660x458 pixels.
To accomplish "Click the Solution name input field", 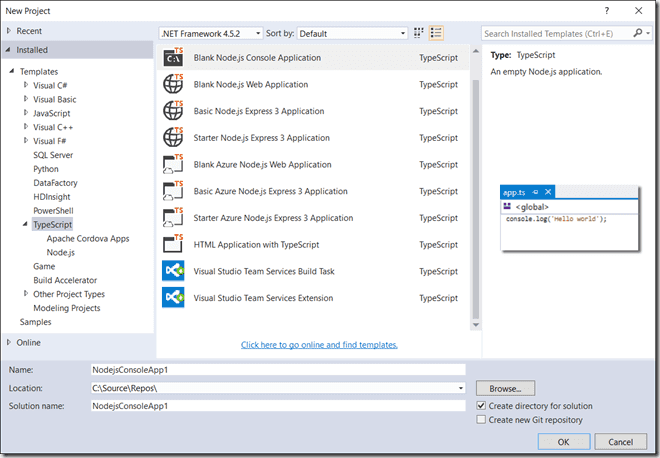I will [x=278, y=406].
